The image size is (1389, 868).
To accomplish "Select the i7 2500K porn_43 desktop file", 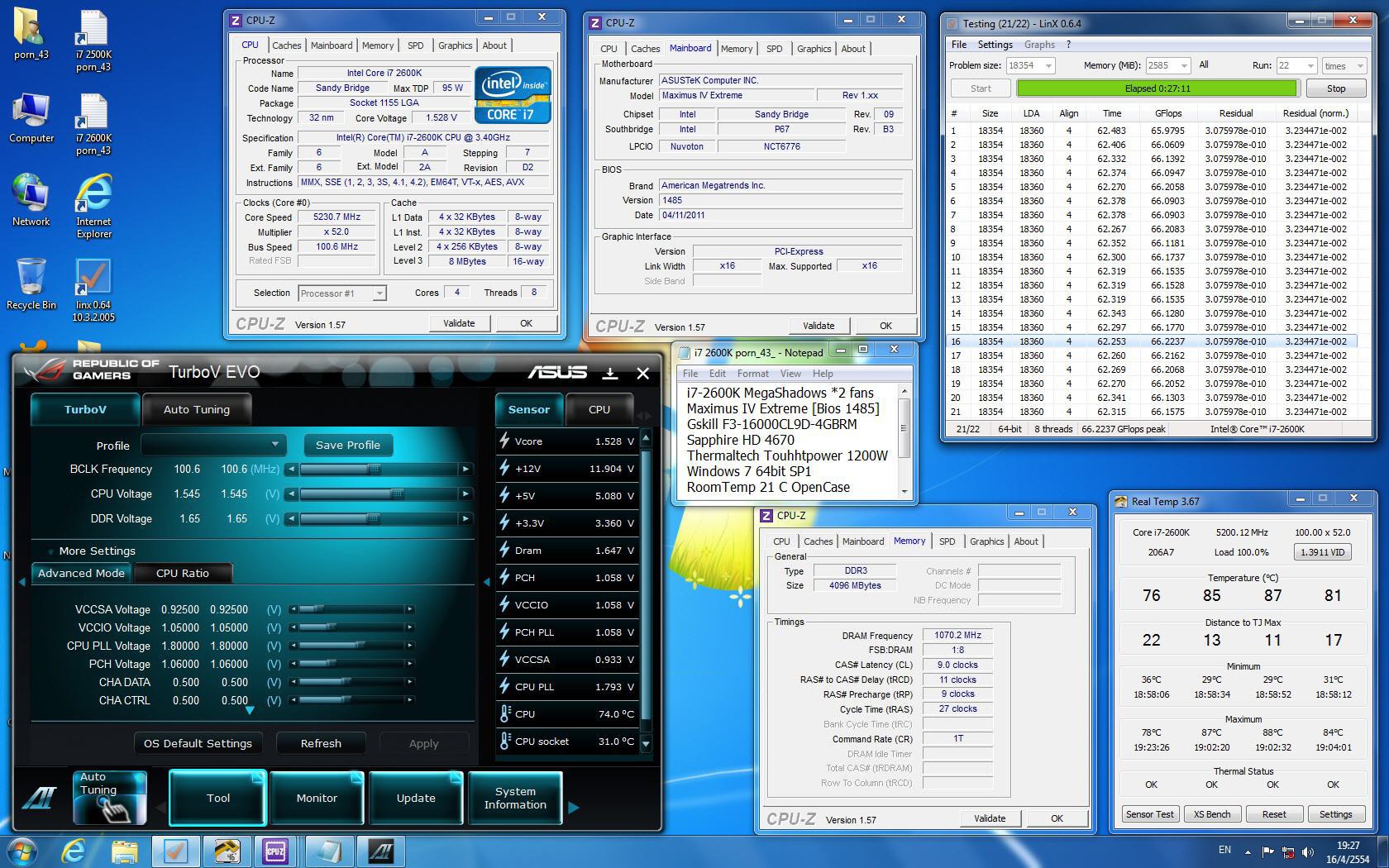I will (93, 41).
